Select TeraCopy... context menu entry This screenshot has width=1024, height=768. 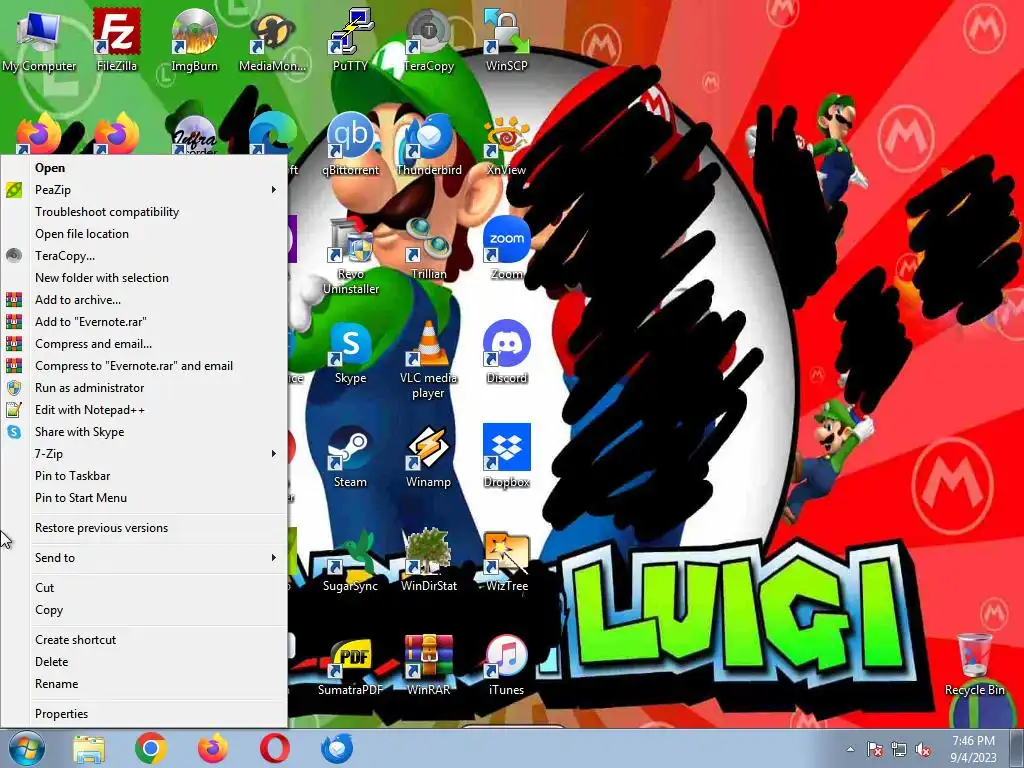(144, 256)
